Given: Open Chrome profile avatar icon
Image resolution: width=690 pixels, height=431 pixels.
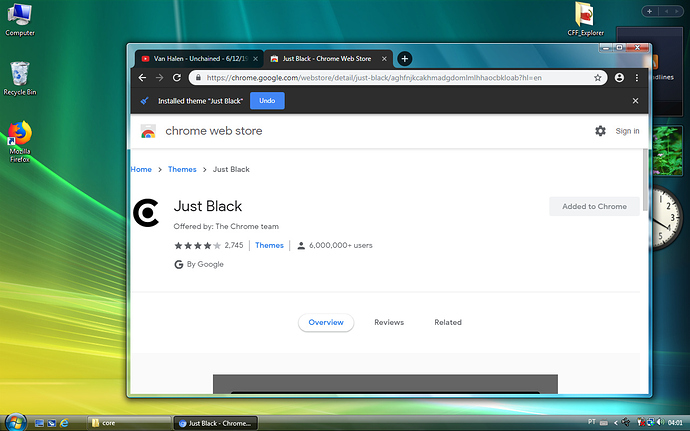Looking at the screenshot, I should tap(619, 77).
